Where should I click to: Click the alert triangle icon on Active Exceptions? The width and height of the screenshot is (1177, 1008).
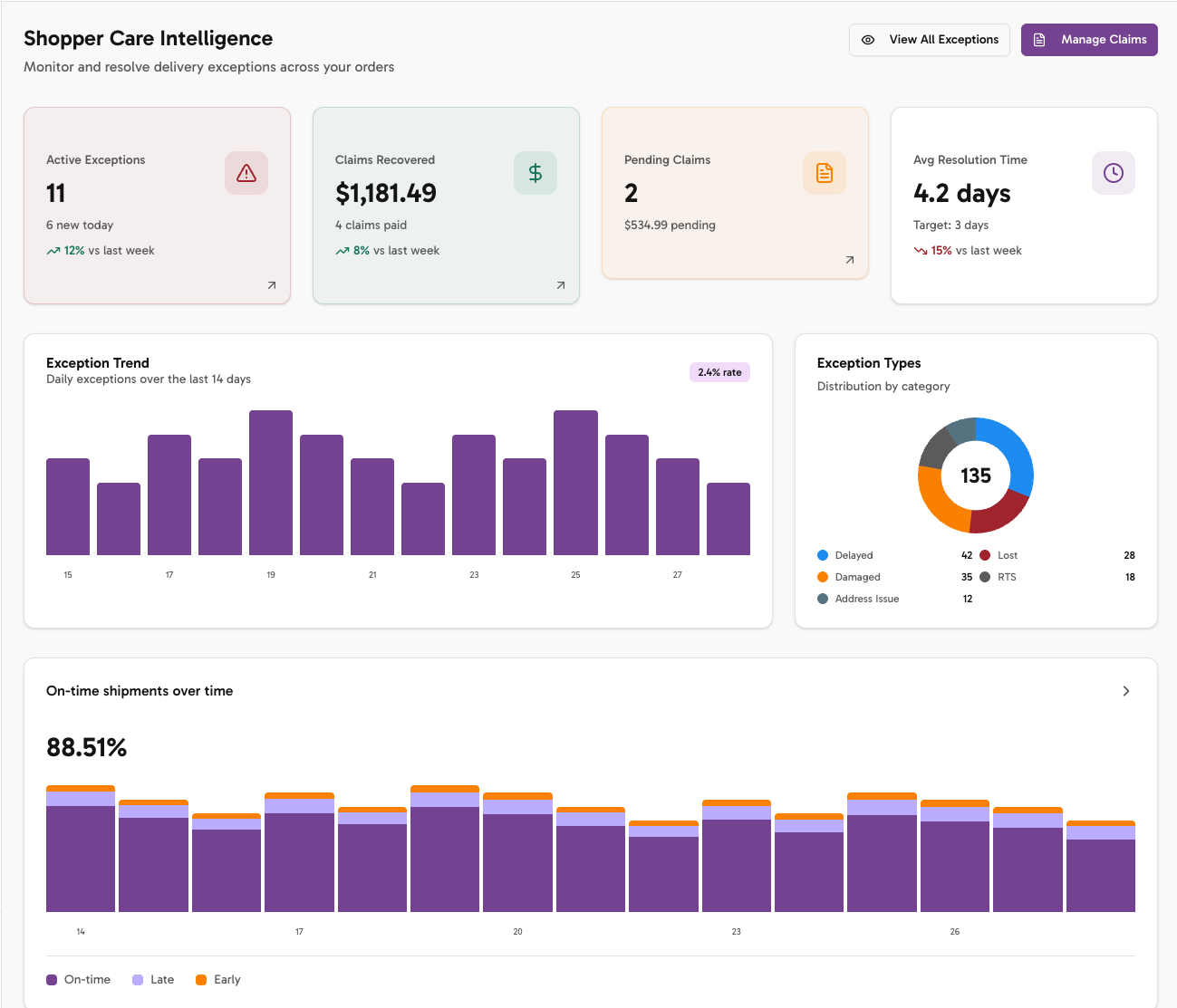246,173
